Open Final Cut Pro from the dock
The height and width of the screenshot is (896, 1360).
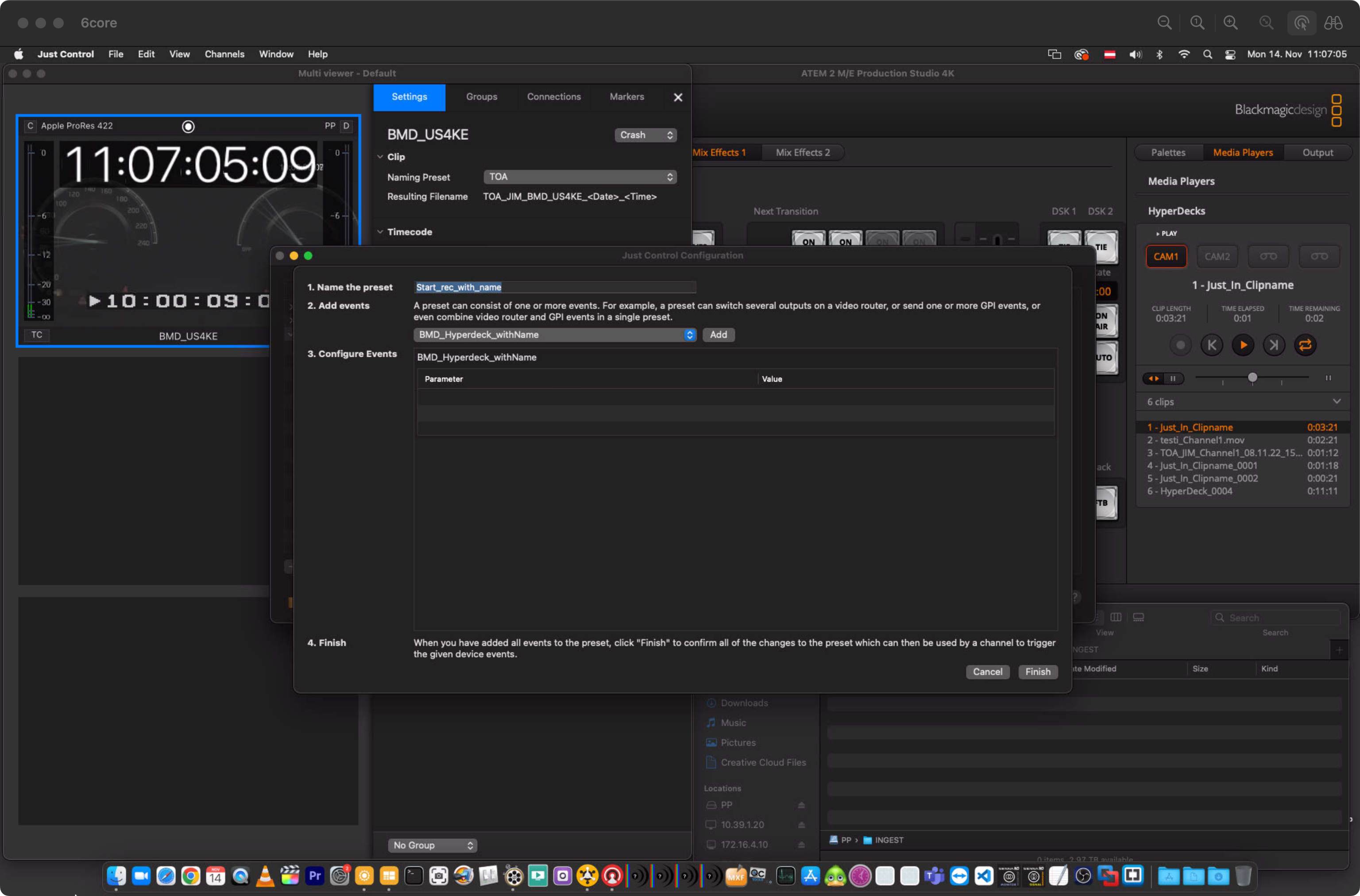[x=290, y=876]
